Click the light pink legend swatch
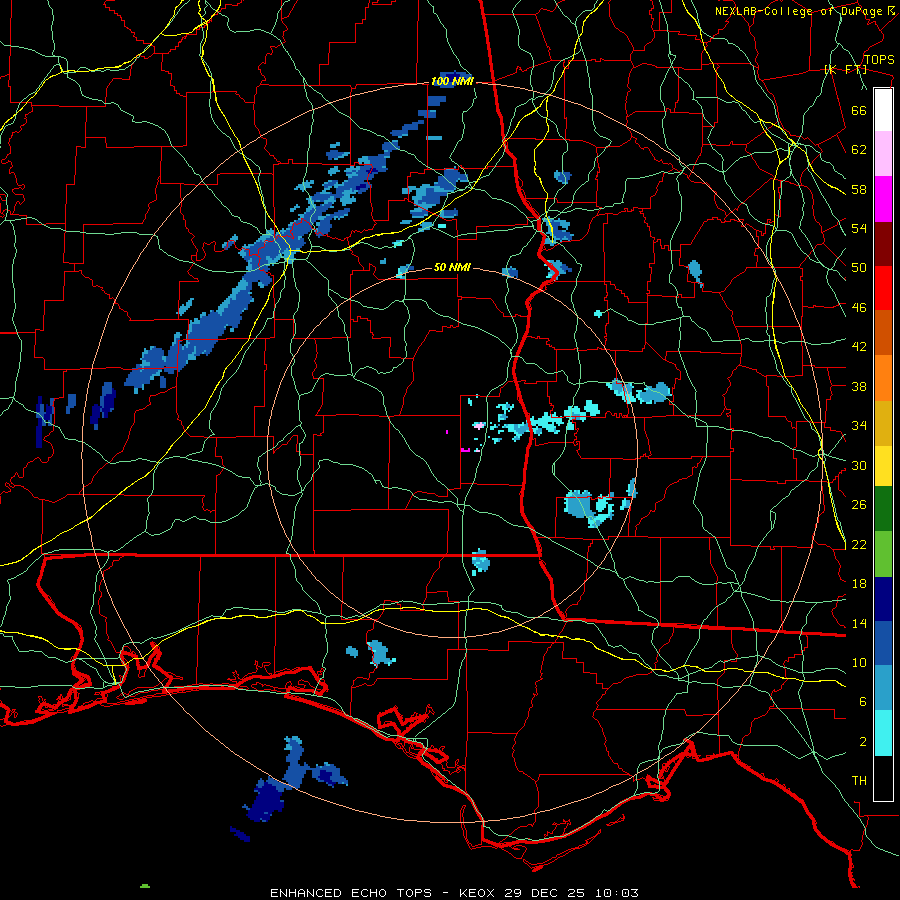900x900 pixels. (x=883, y=154)
